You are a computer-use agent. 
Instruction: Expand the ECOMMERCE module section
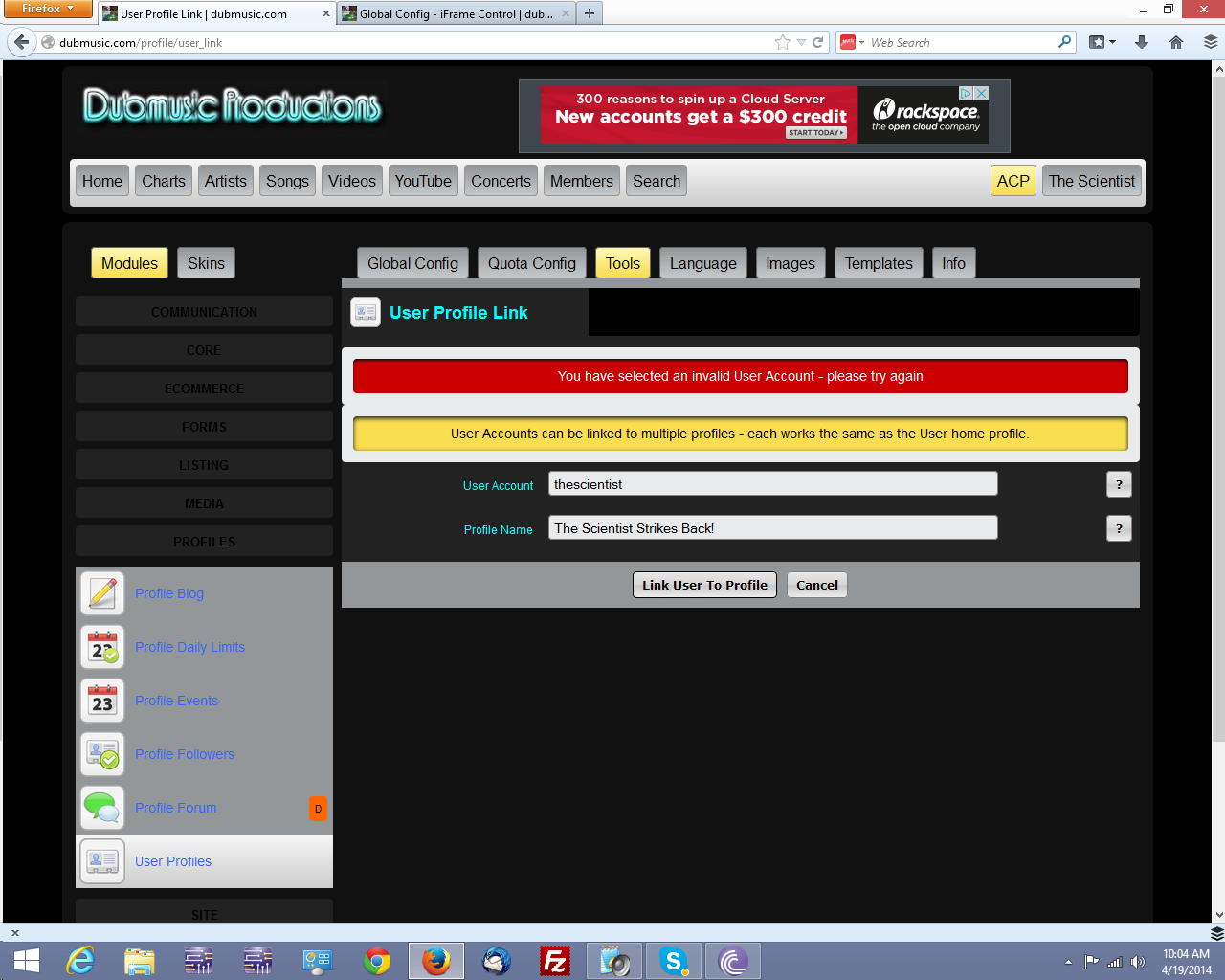point(204,389)
